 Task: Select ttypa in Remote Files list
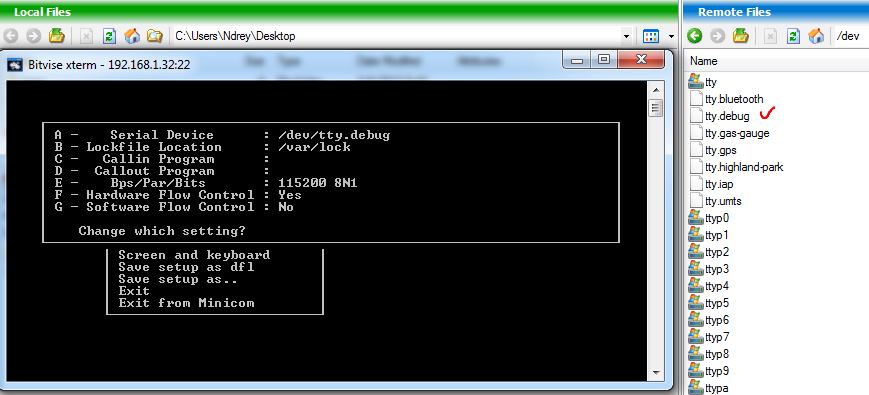(717, 388)
